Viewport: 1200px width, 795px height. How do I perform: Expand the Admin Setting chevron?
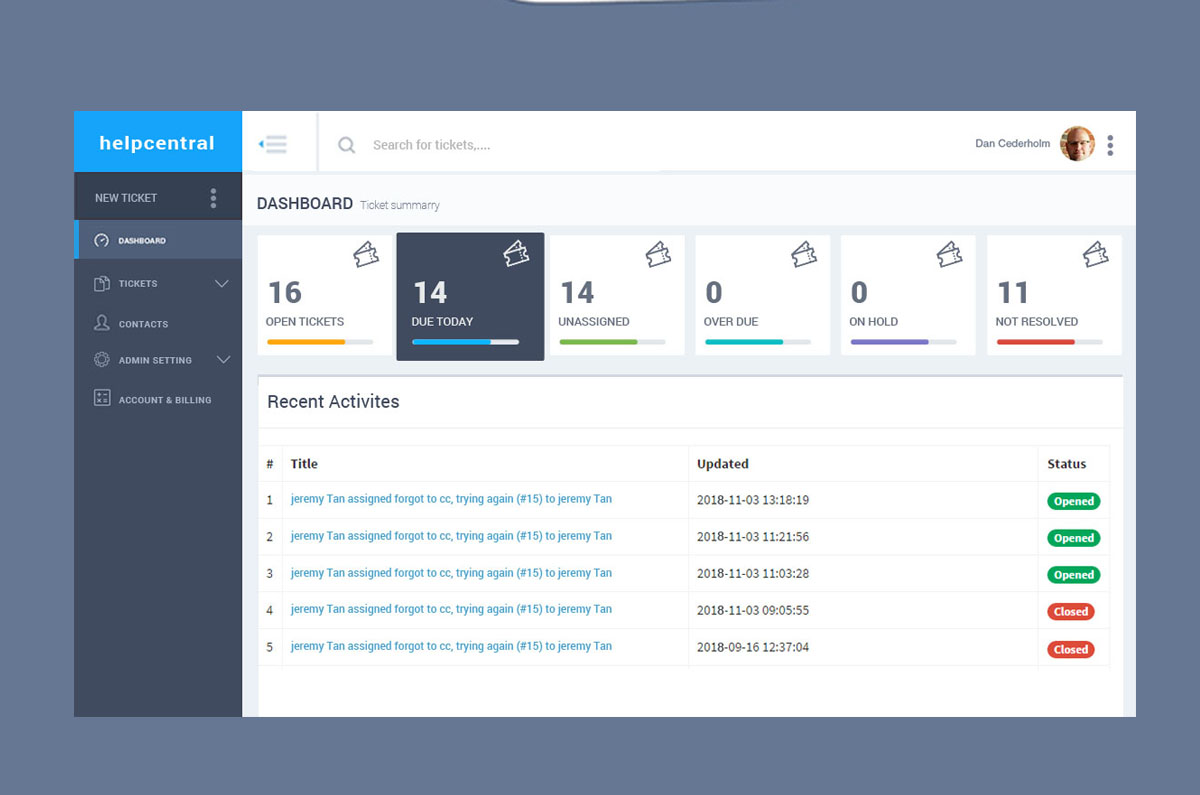point(223,360)
